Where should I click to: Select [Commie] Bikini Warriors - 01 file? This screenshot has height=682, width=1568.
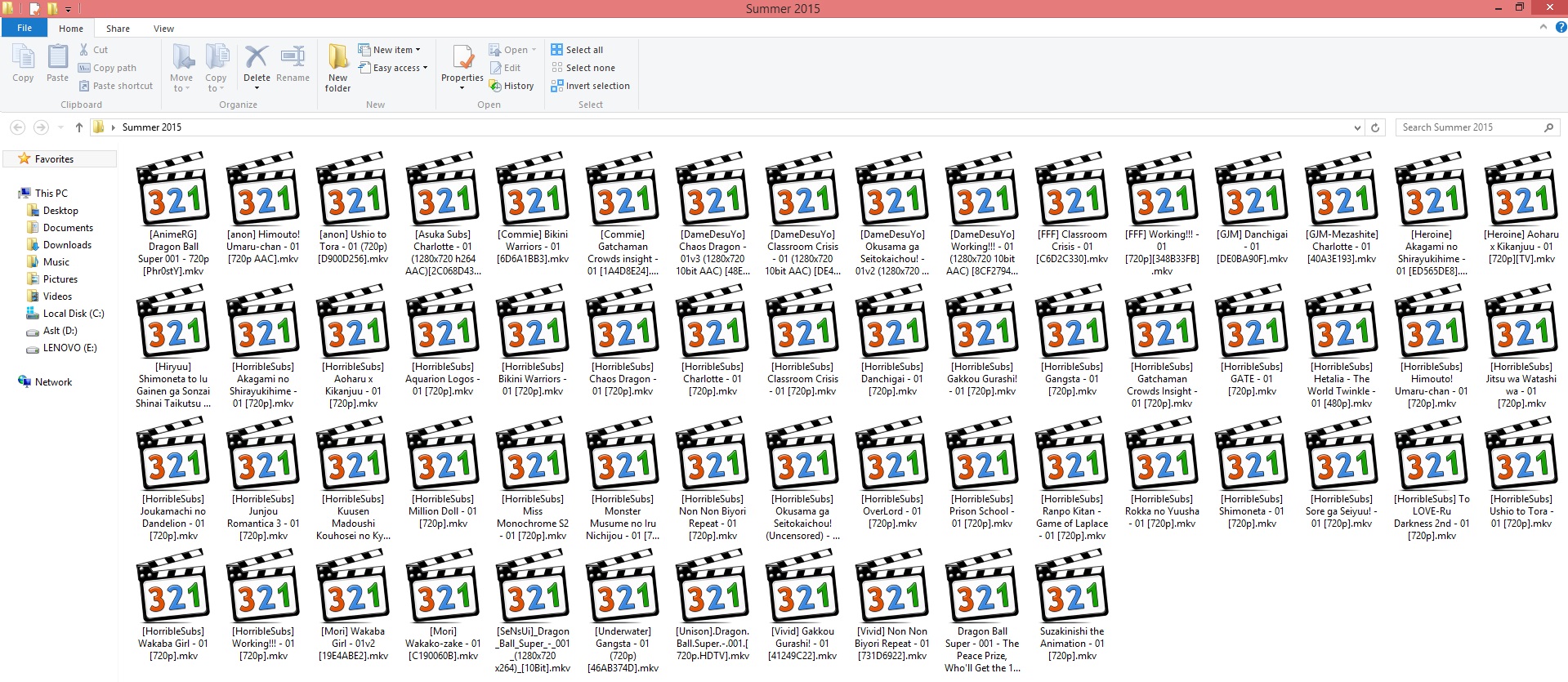coord(533,208)
